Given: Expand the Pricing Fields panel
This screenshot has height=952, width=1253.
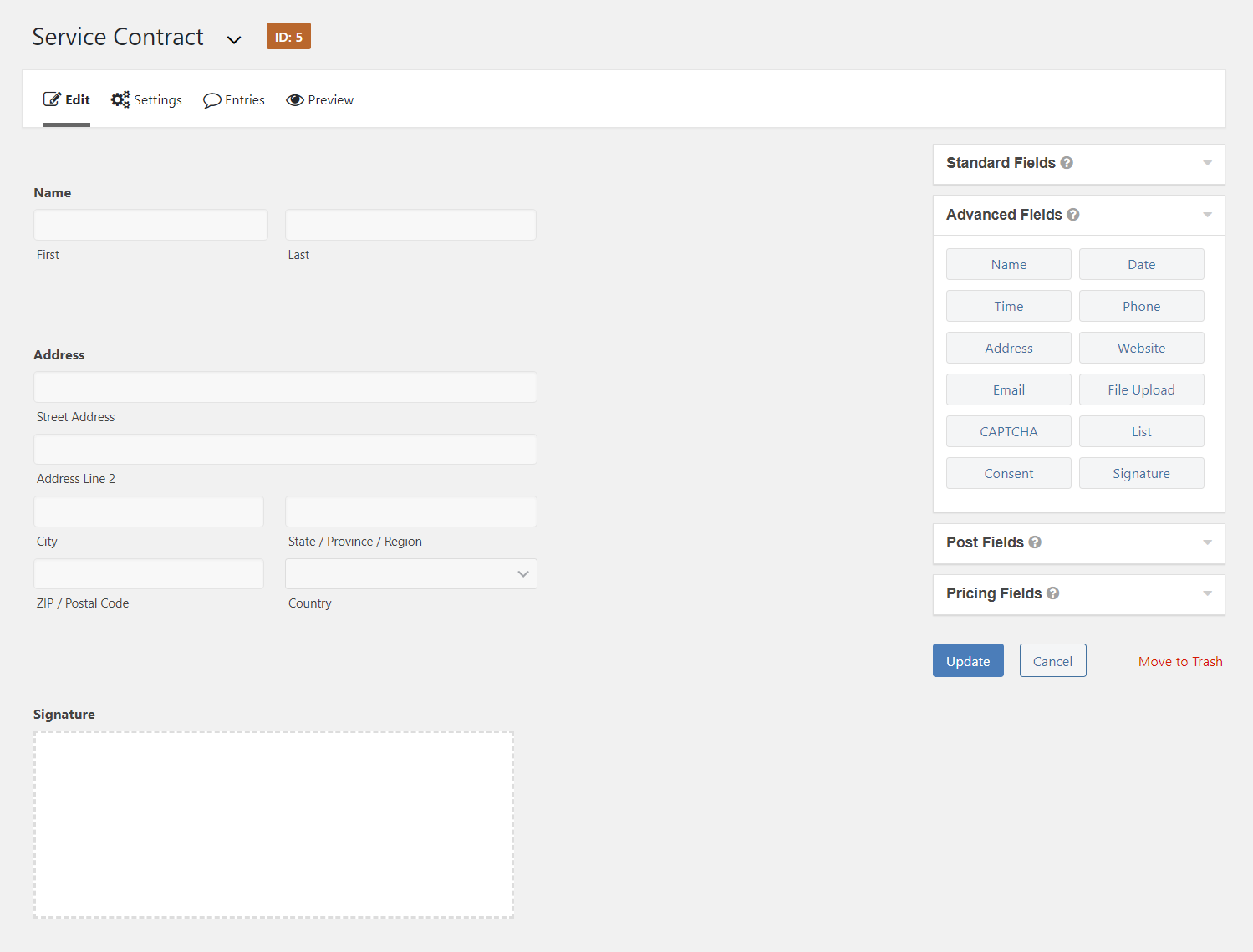Looking at the screenshot, I should [1206, 594].
